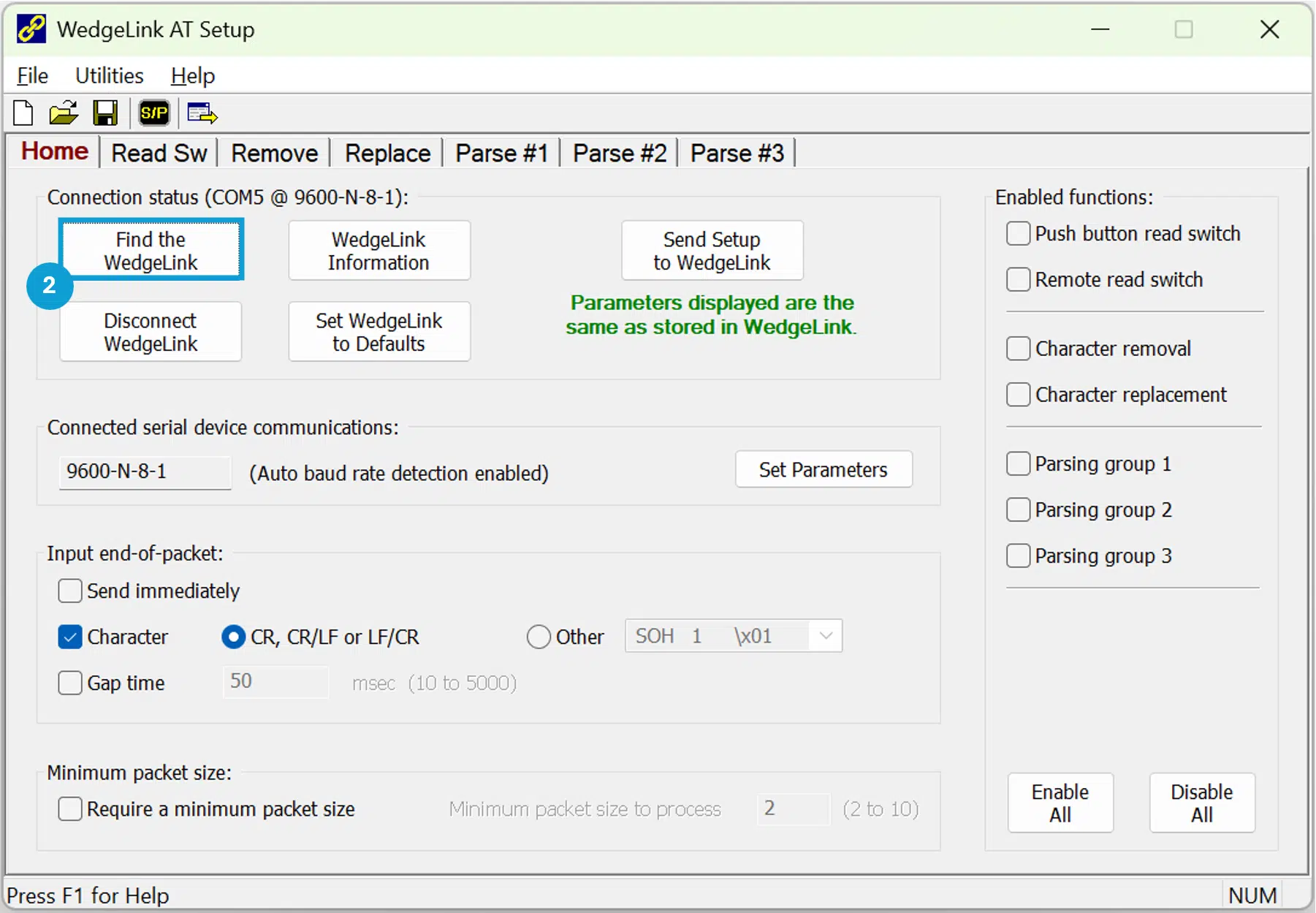Select the Other radio button

coord(539,637)
